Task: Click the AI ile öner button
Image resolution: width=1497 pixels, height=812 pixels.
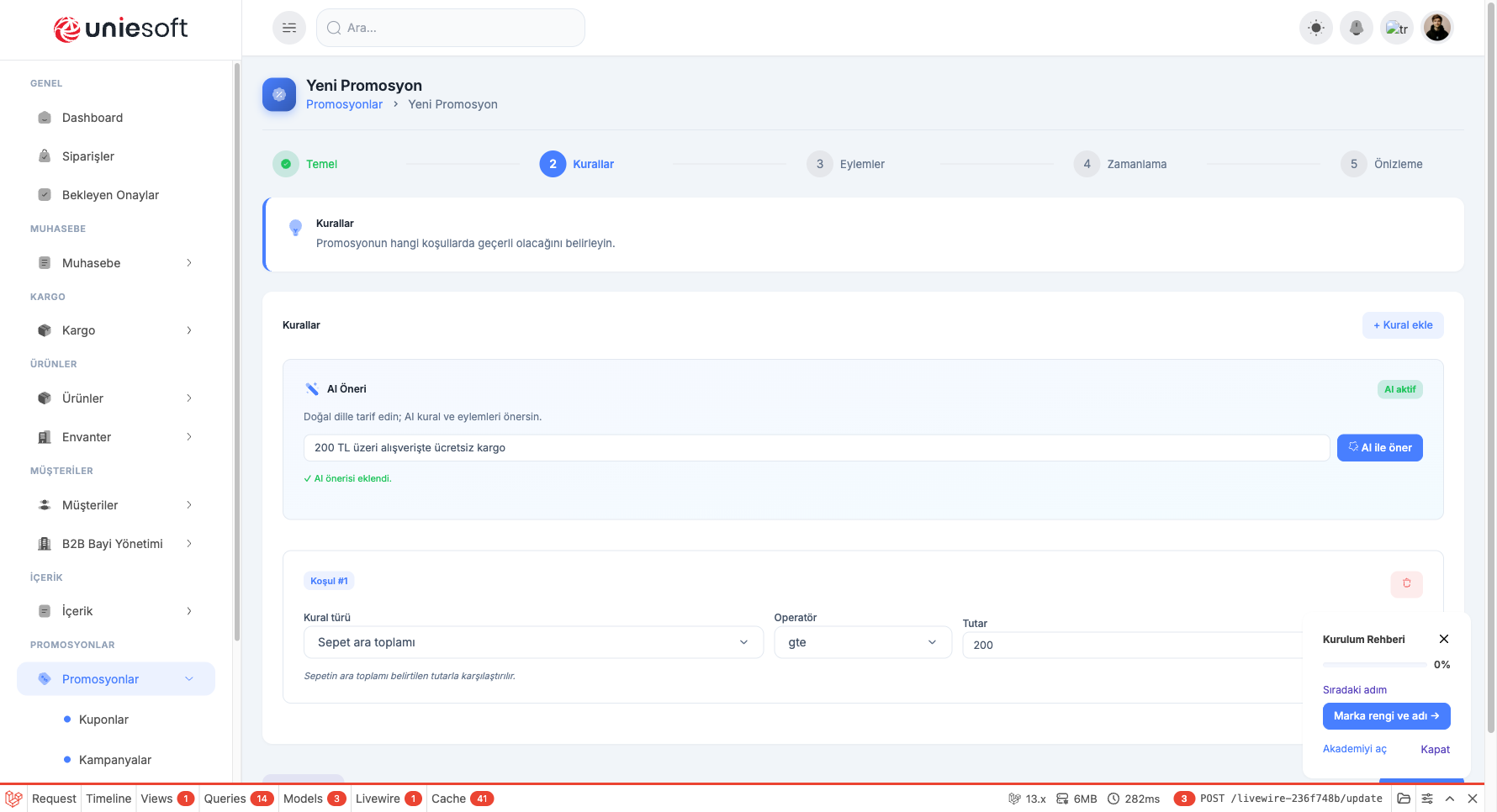Action: (x=1380, y=448)
